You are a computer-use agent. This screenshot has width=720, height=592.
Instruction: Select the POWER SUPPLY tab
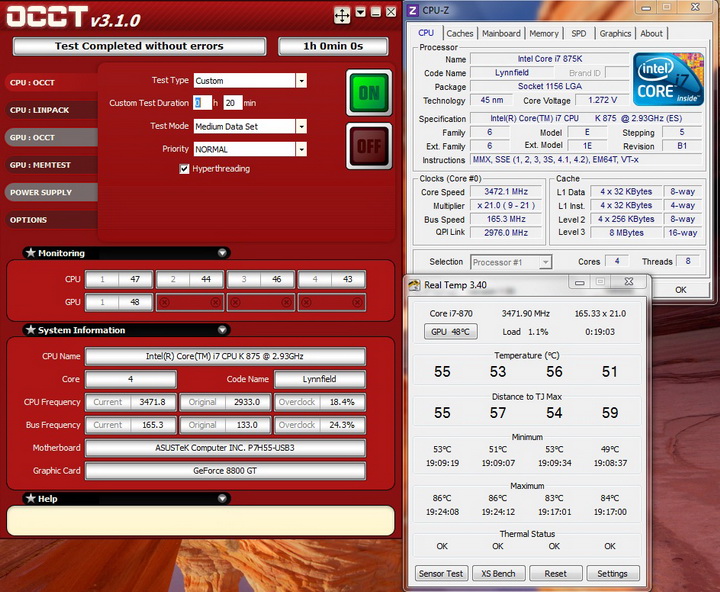[x=51, y=192]
